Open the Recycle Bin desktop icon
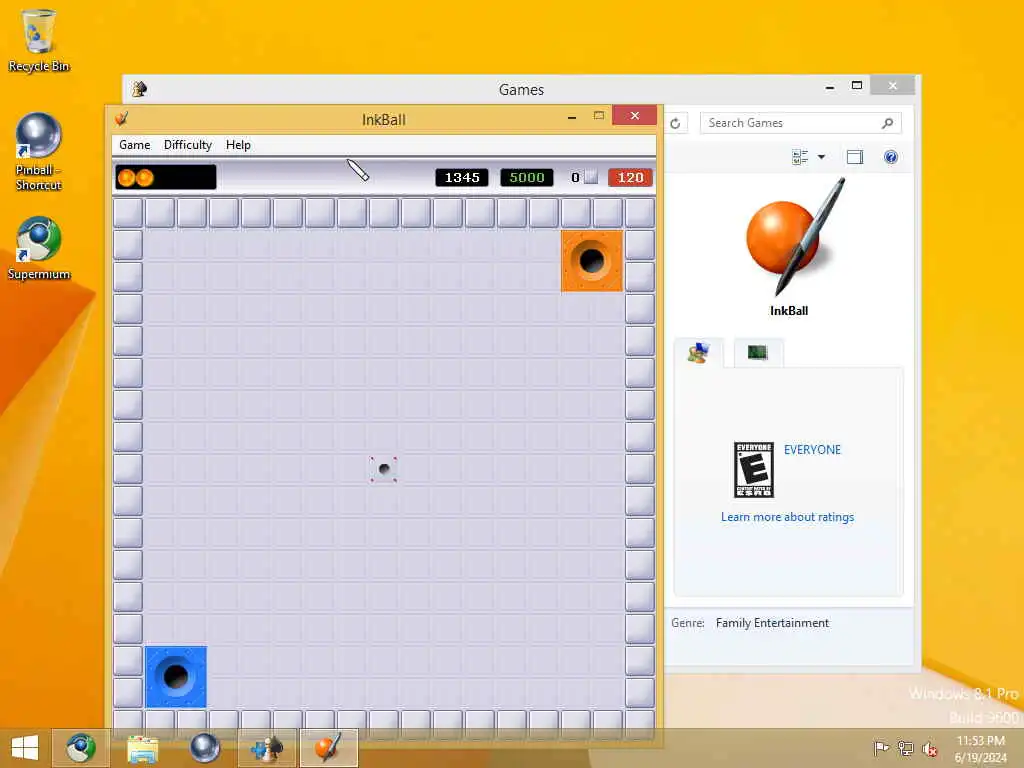Image resolution: width=1024 pixels, height=768 pixels. click(x=39, y=40)
